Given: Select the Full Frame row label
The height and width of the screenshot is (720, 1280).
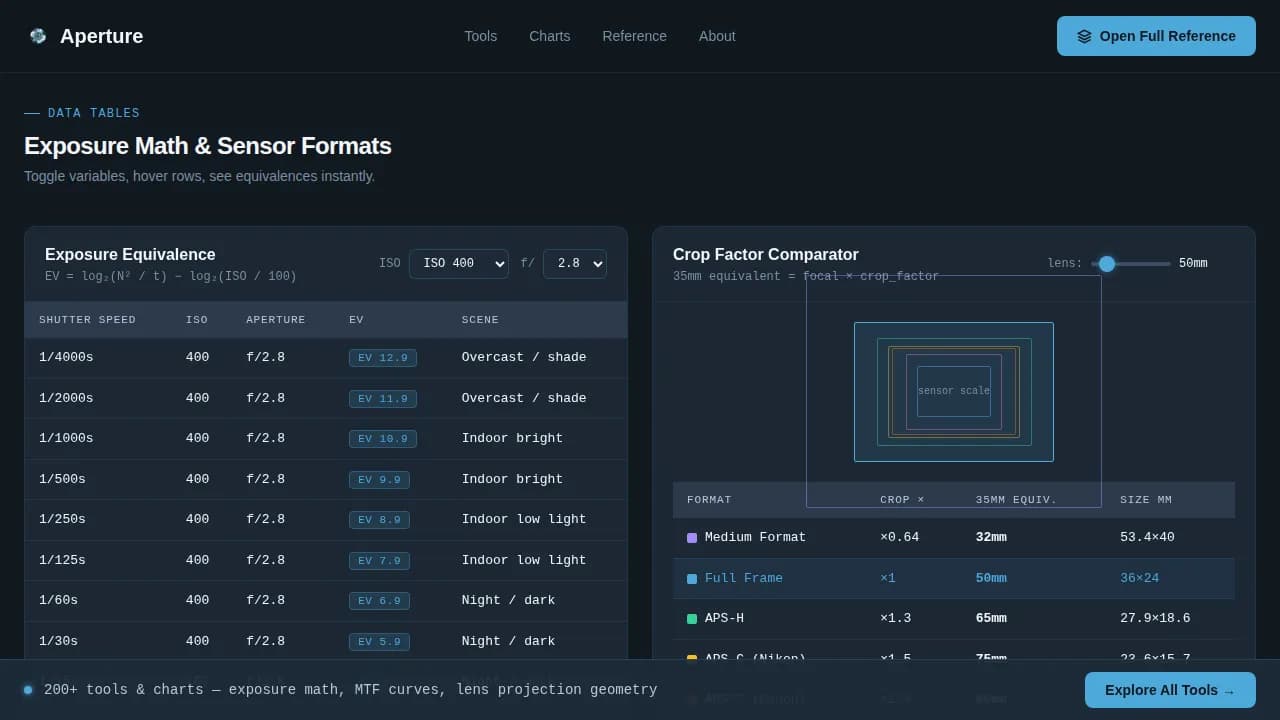Looking at the screenshot, I should pos(744,578).
